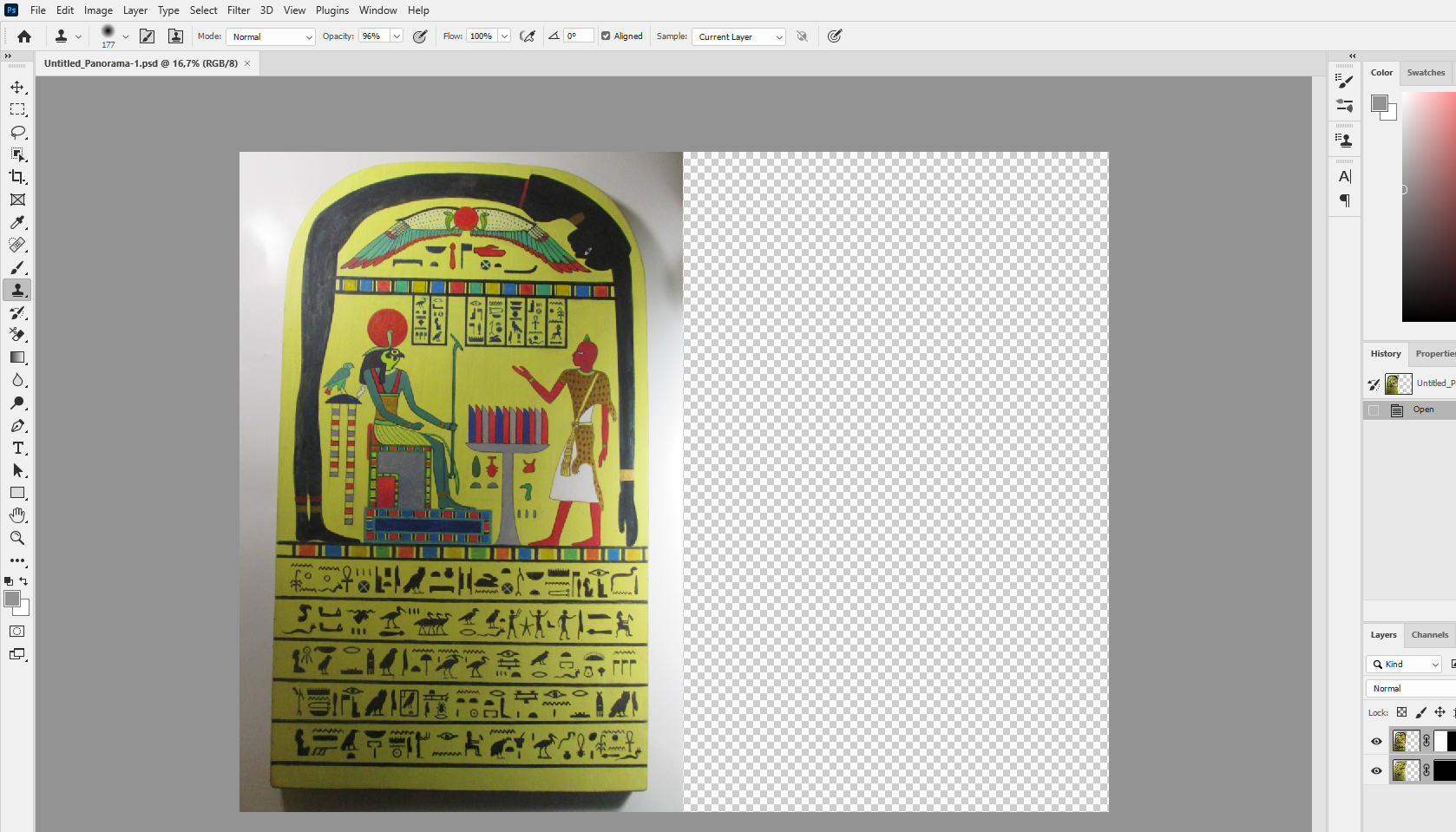Select the Crop tool
The image size is (1456, 832).
pyautogui.click(x=17, y=177)
